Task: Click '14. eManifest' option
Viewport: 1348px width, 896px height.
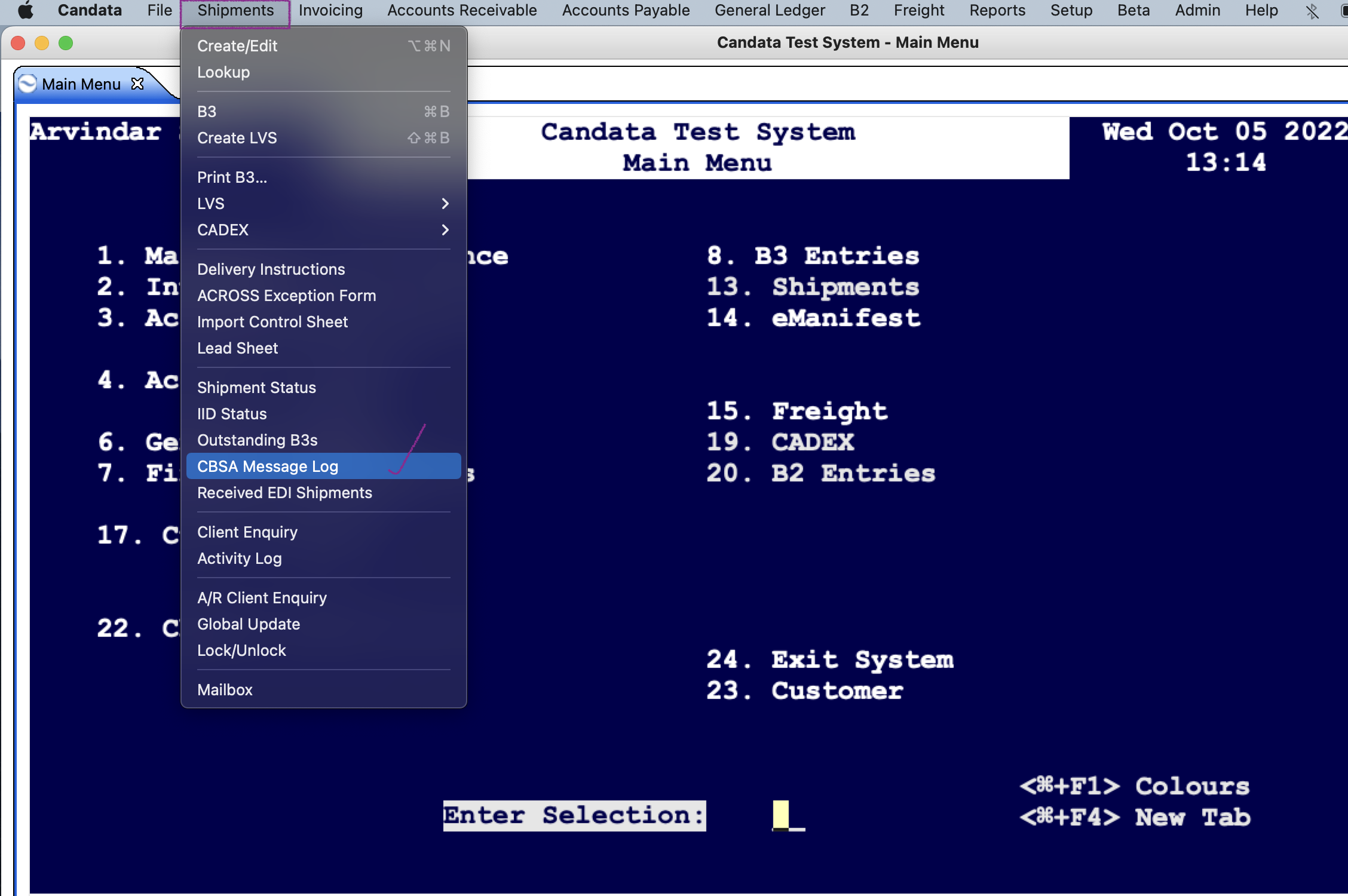Action: coord(814,318)
